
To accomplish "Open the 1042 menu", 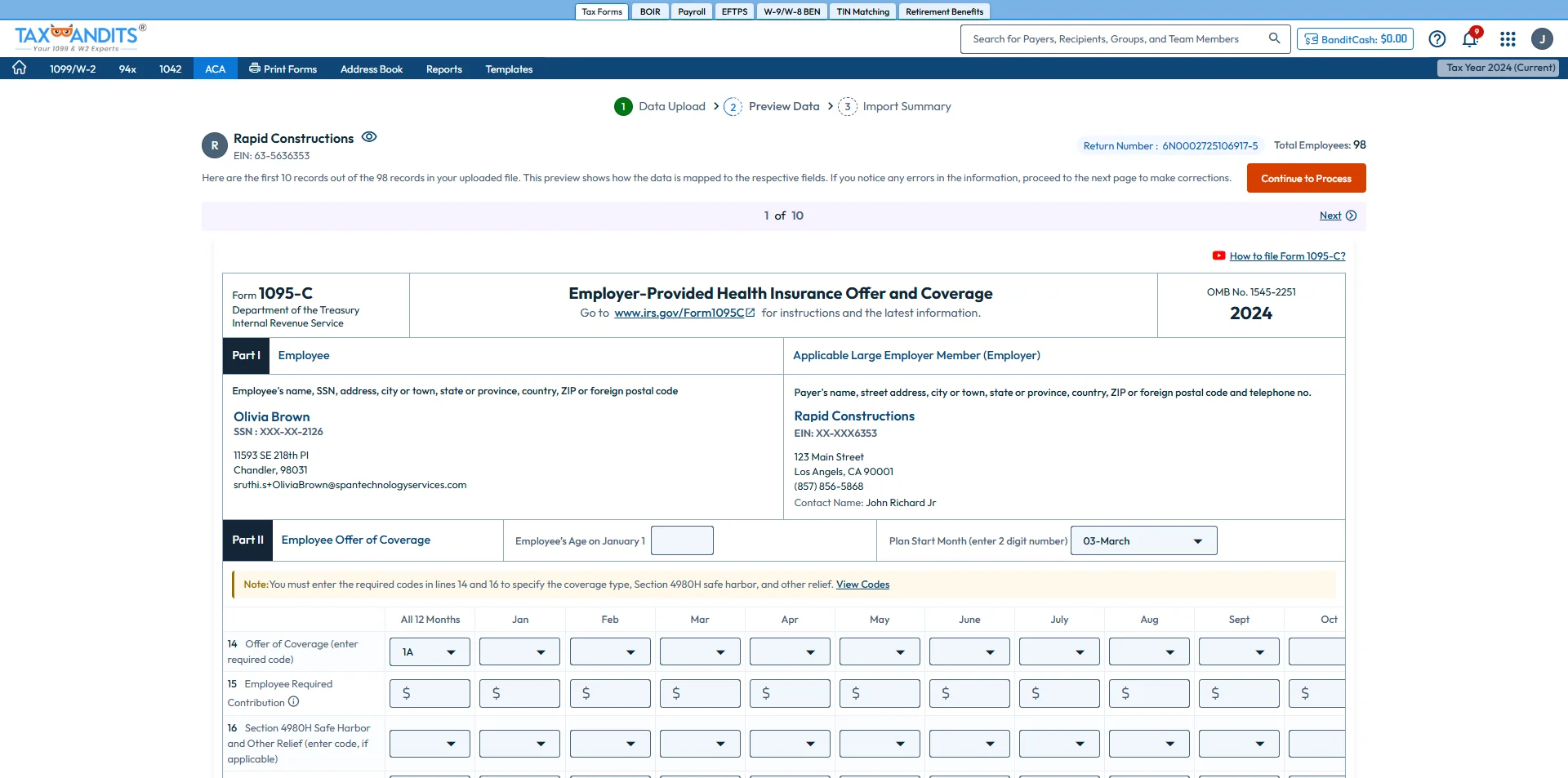I will click(170, 69).
